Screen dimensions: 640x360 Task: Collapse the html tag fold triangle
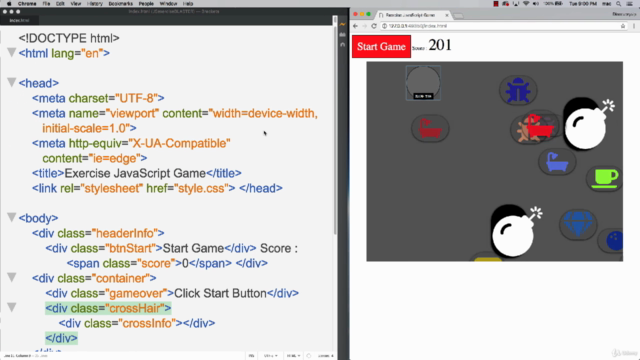click(x=11, y=53)
